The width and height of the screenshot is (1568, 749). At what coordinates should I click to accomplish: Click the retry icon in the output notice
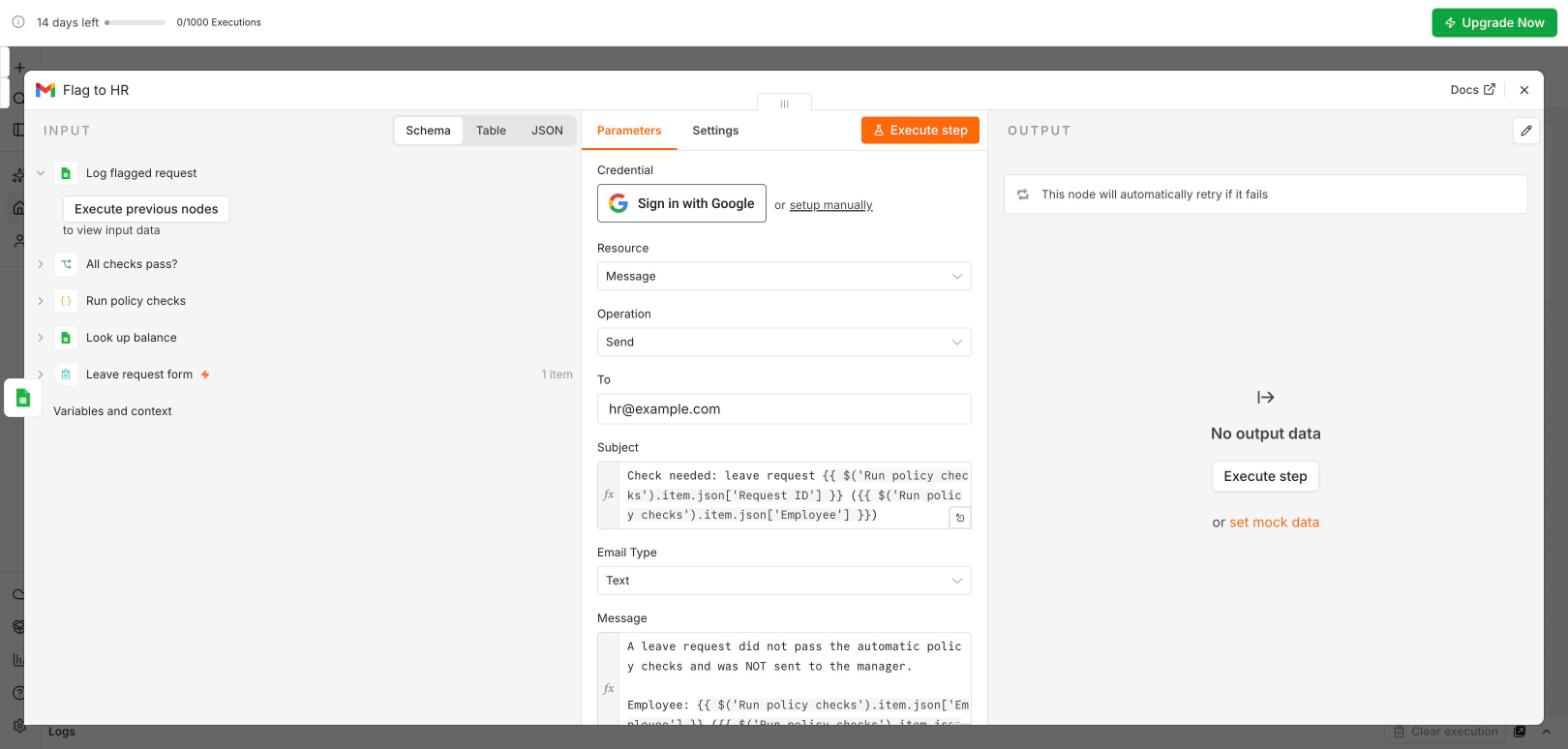click(1023, 195)
